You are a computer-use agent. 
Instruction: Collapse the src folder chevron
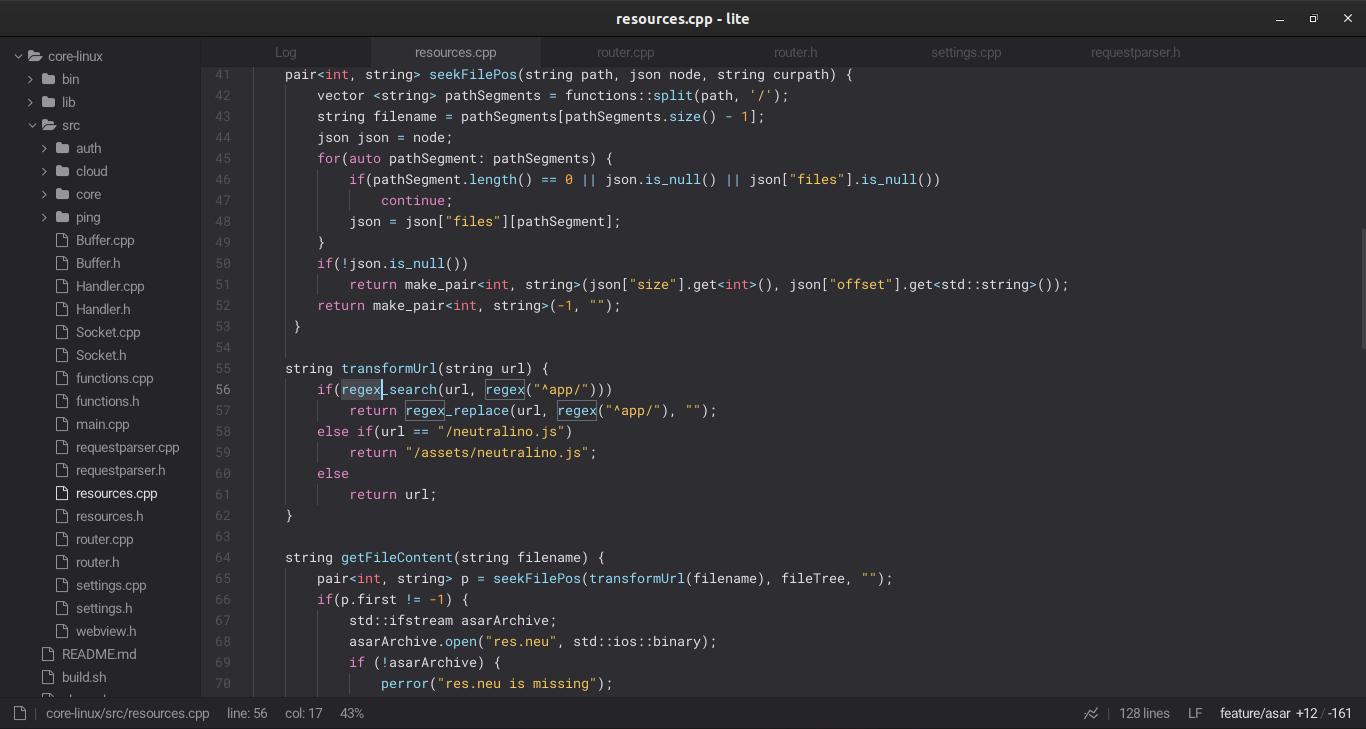point(31,125)
